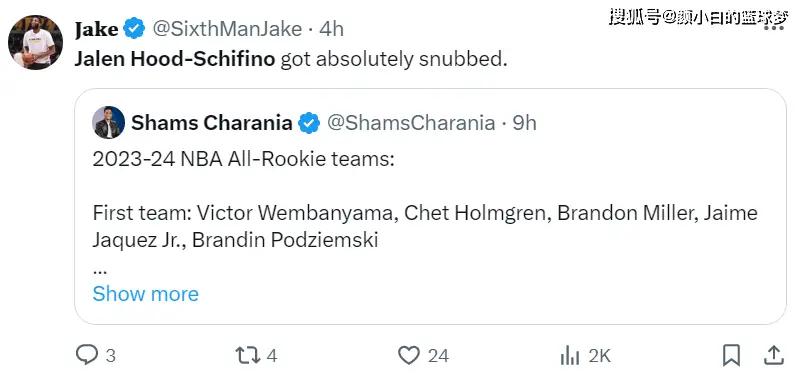Image resolution: width=805 pixels, height=381 pixels.
Task: Click the Jake display name
Action: [97, 29]
